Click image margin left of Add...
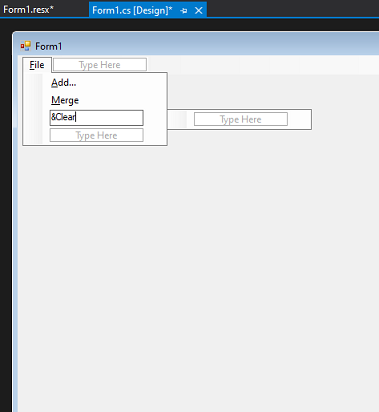Image resolution: width=379 pixels, height=412 pixels. coord(34,83)
